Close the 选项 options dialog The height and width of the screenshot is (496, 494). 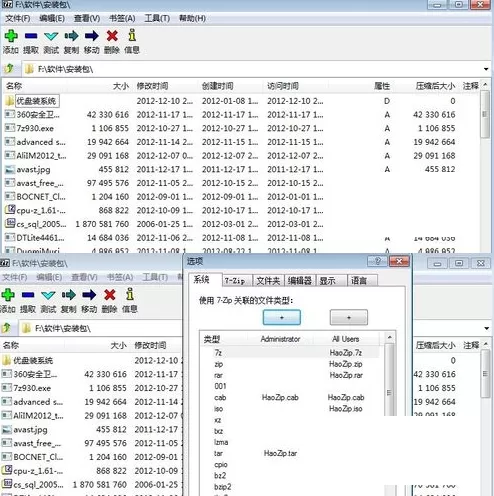[x=399, y=261]
